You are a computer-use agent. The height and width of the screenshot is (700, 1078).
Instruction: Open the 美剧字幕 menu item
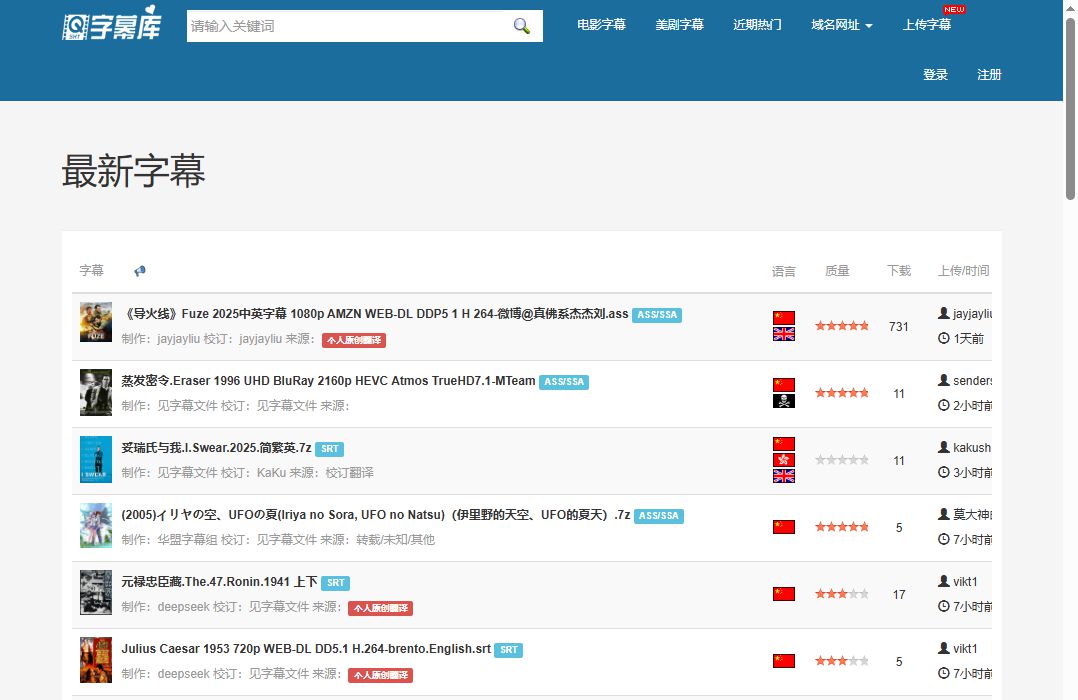point(679,25)
